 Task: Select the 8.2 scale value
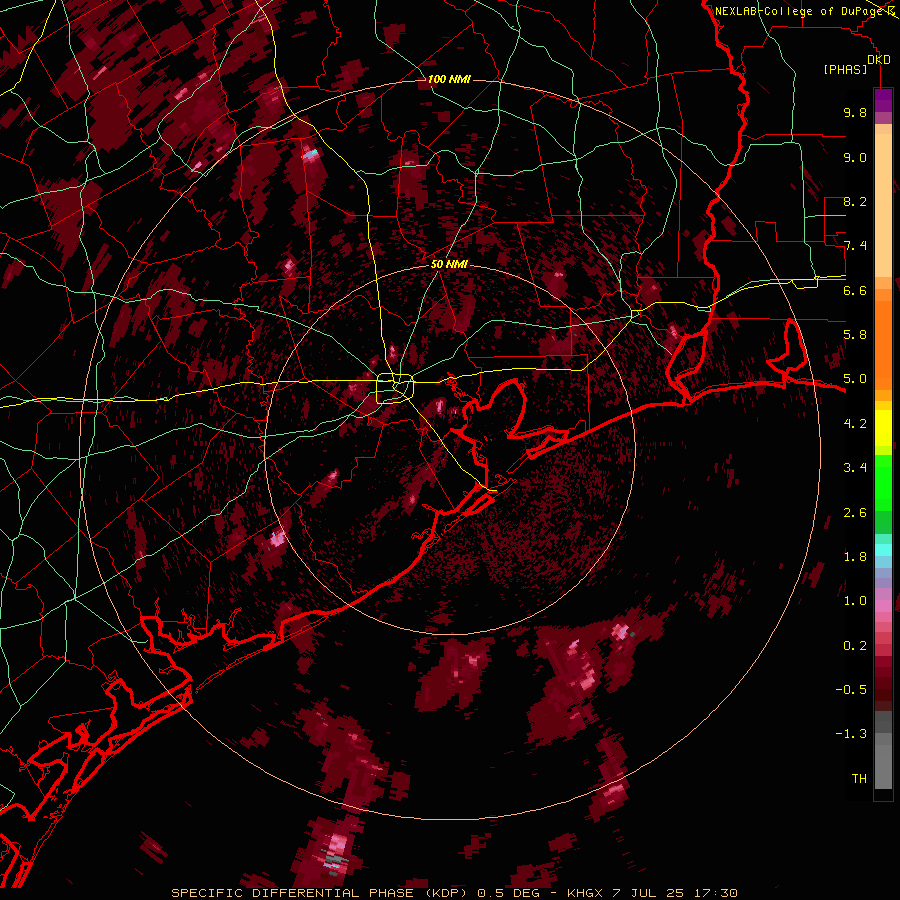(x=855, y=201)
